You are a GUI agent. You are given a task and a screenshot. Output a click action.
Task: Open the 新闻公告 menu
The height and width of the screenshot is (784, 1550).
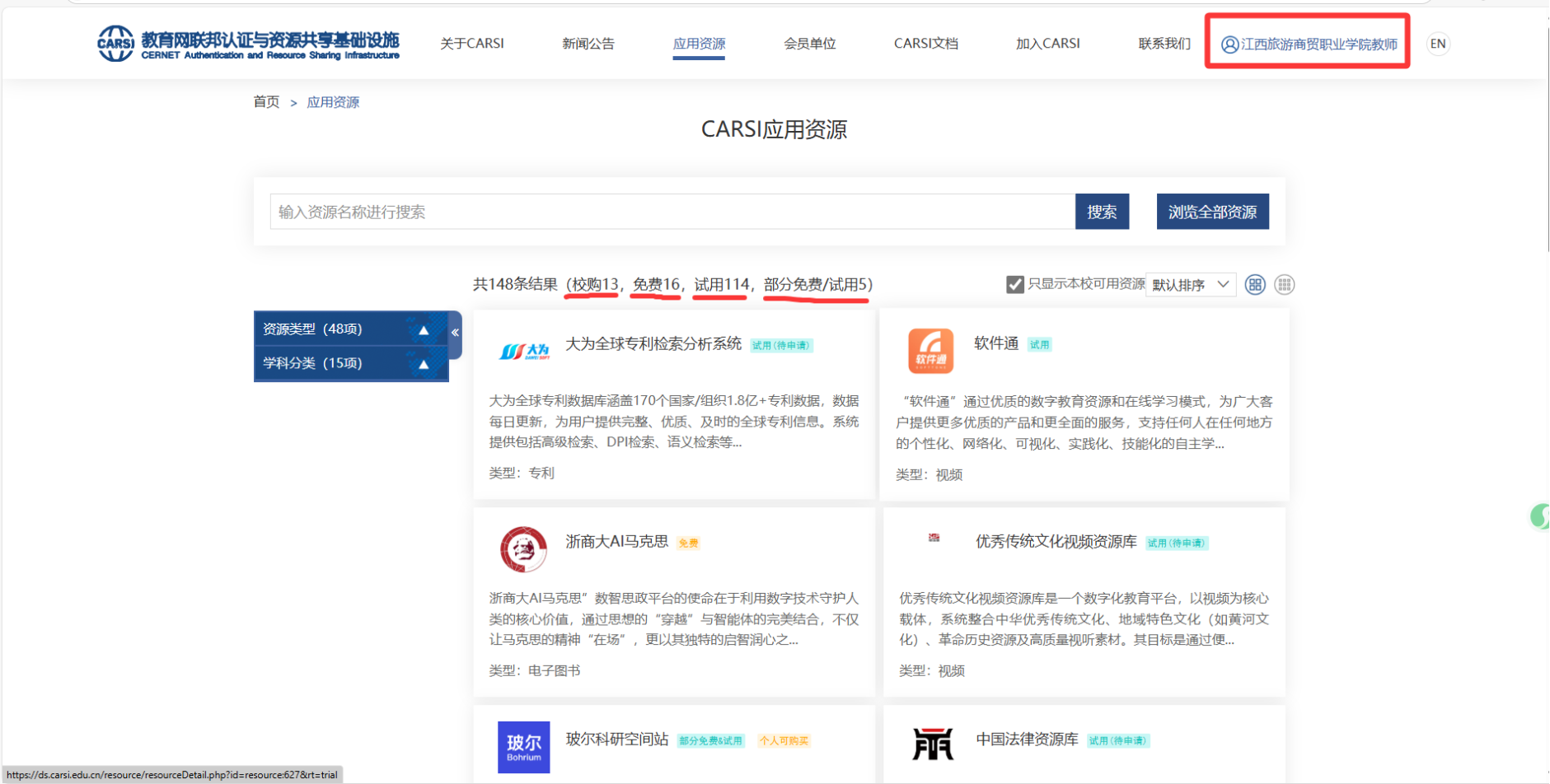[588, 44]
